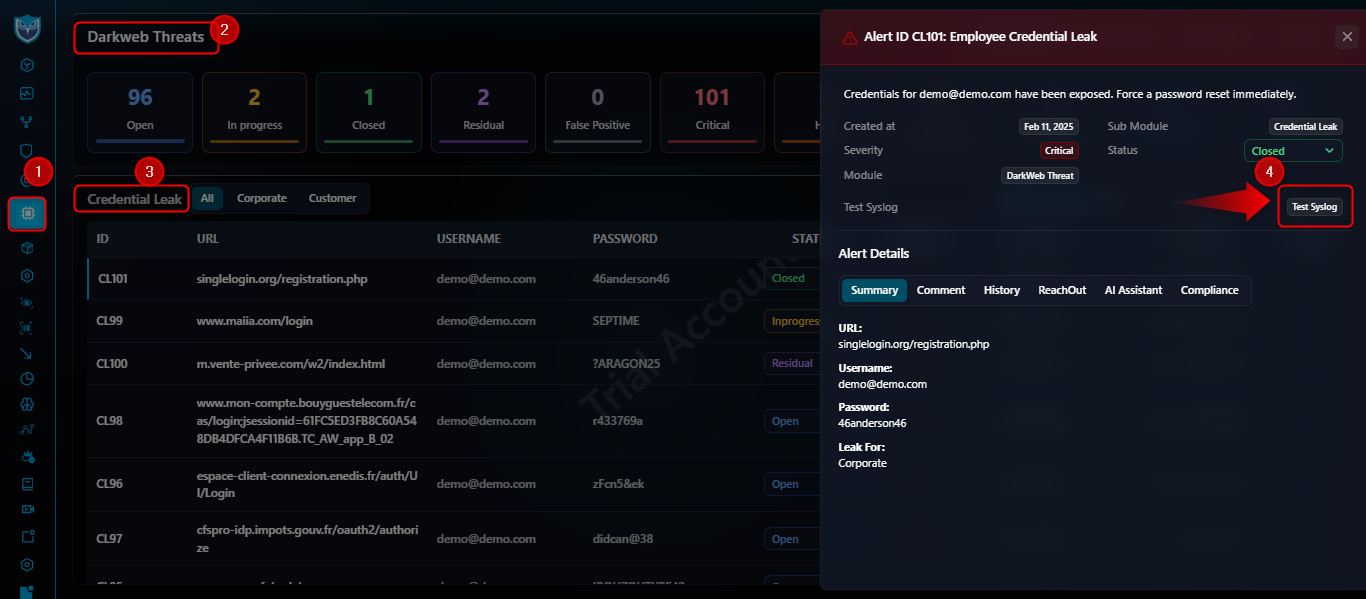
Task: Click the password cell r433769a
Action: point(618,421)
